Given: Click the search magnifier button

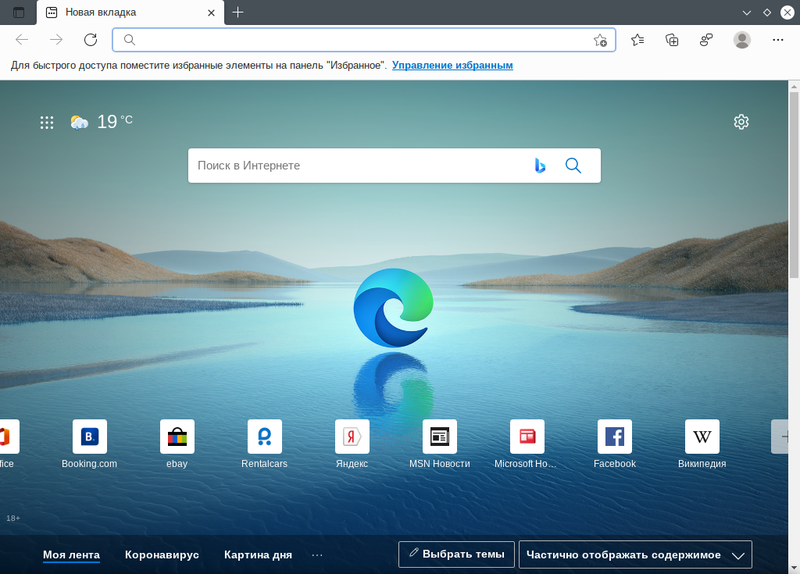Looking at the screenshot, I should [x=573, y=165].
